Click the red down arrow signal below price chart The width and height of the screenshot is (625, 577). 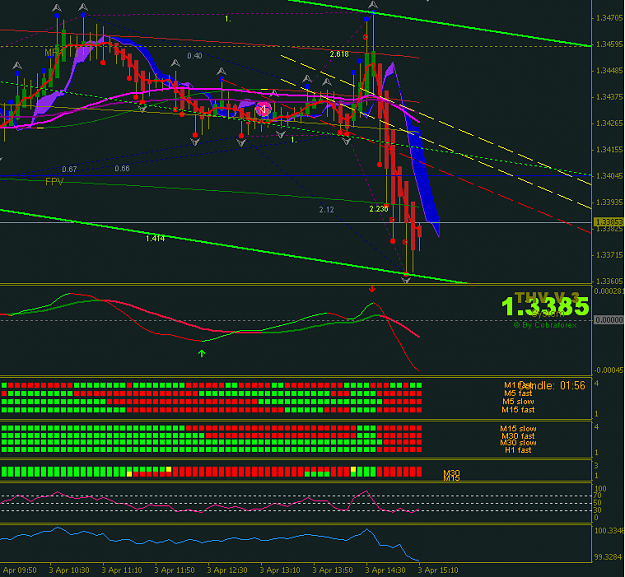point(372,288)
